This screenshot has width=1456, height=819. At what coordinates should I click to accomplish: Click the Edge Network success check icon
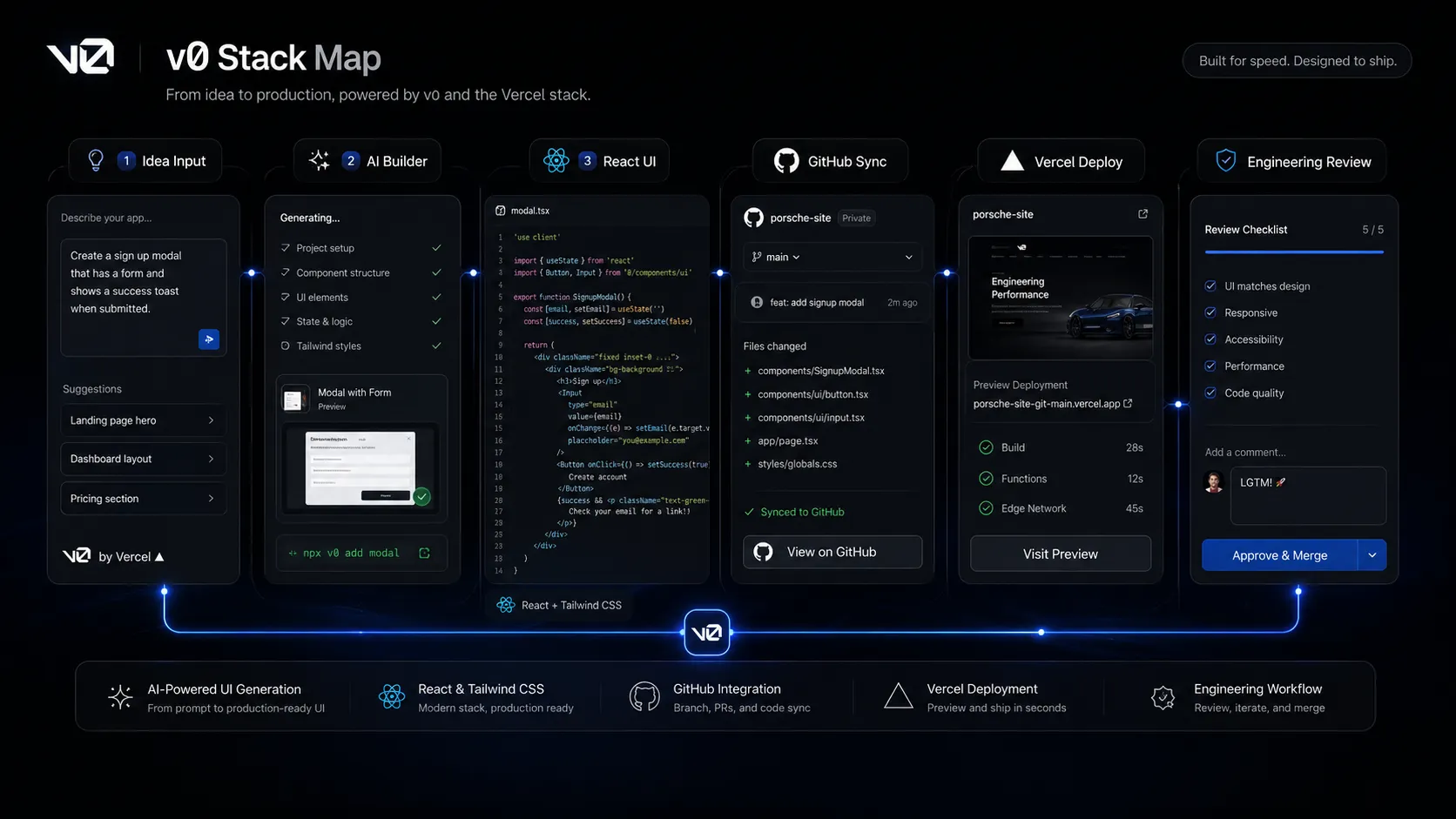pos(986,508)
